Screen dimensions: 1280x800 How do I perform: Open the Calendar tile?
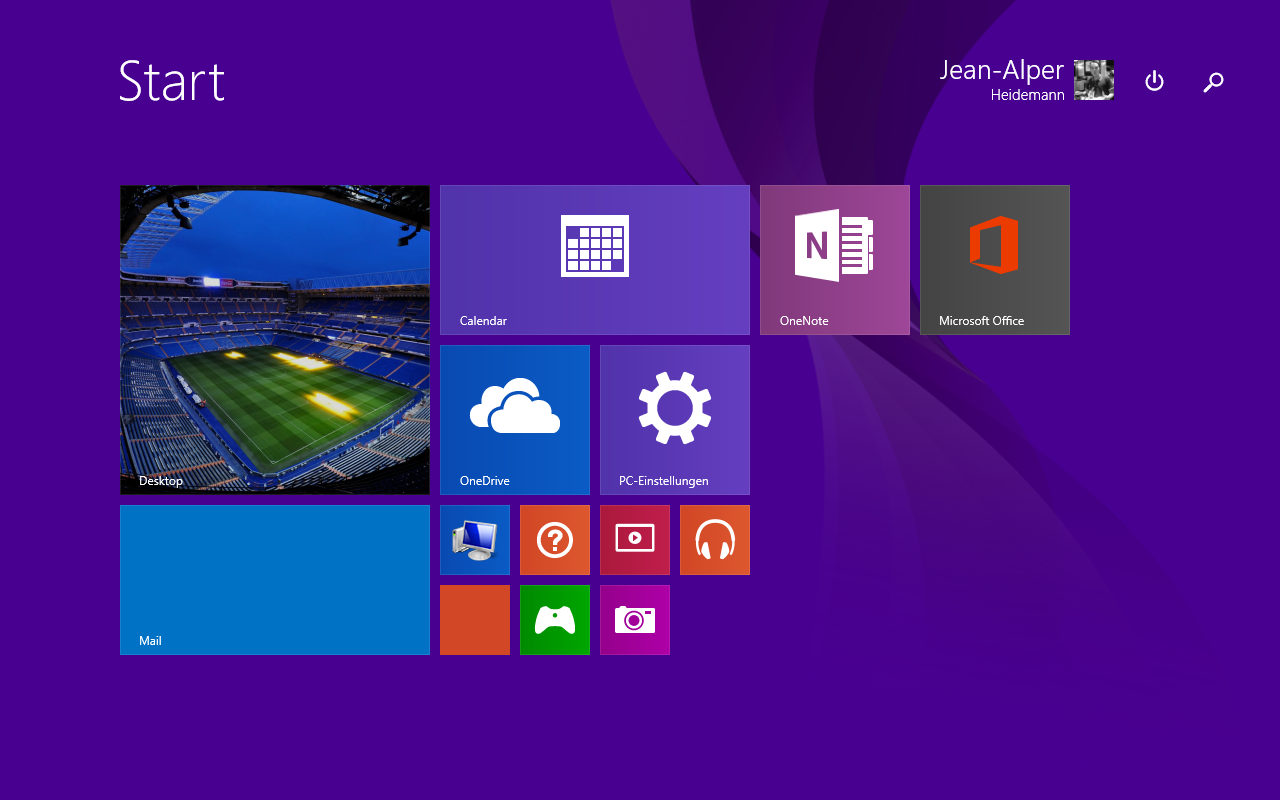pyautogui.click(x=595, y=260)
